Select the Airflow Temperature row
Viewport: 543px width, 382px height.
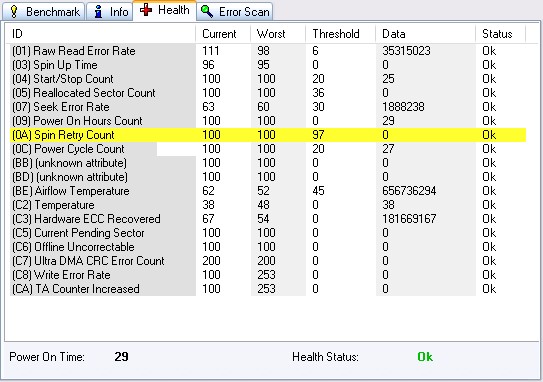(x=268, y=191)
